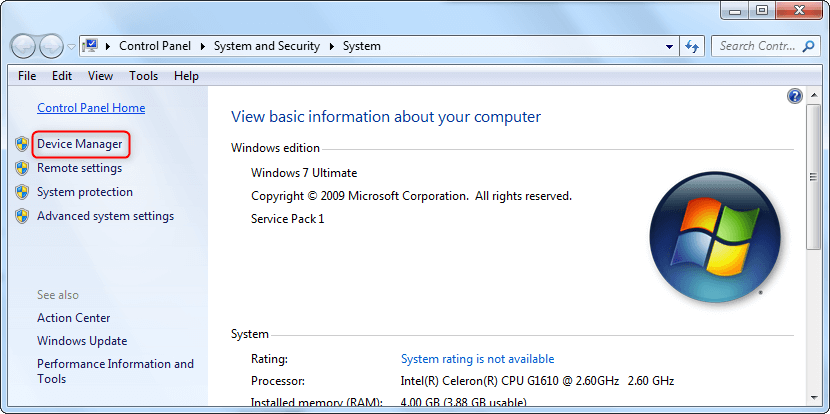Open Action Center under See also
Image resolution: width=830 pixels, height=414 pixels.
coord(74,318)
